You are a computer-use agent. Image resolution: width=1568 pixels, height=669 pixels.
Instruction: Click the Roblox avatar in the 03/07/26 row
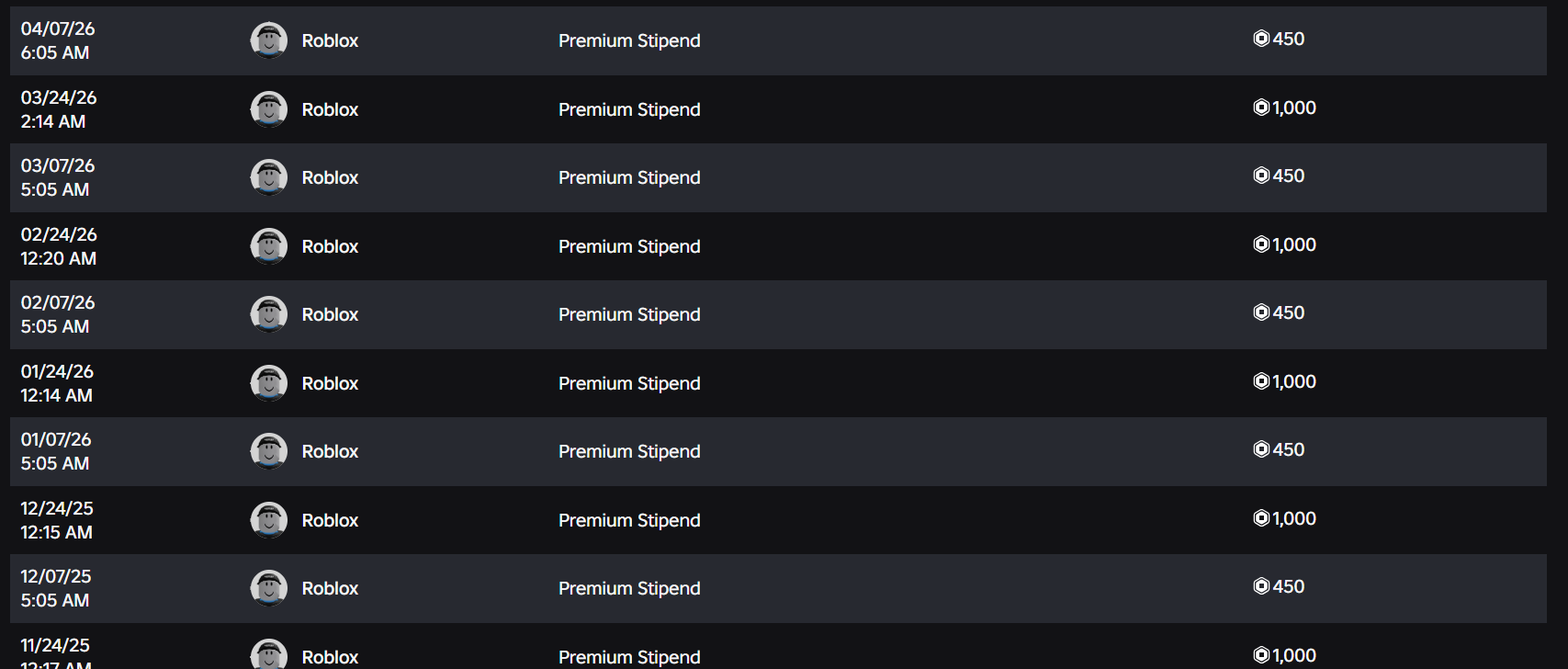pyautogui.click(x=269, y=177)
